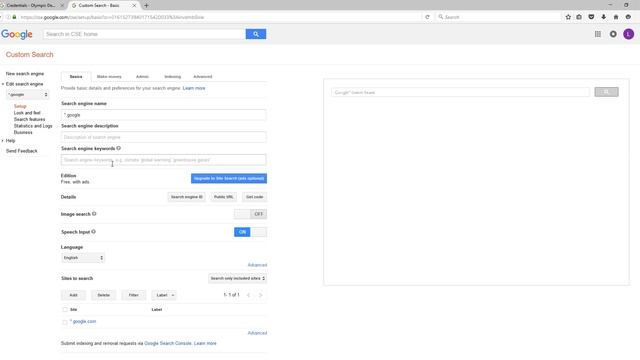The height and width of the screenshot is (360, 640).
Task: Focus the Search engine description field
Action: [x=164, y=137]
